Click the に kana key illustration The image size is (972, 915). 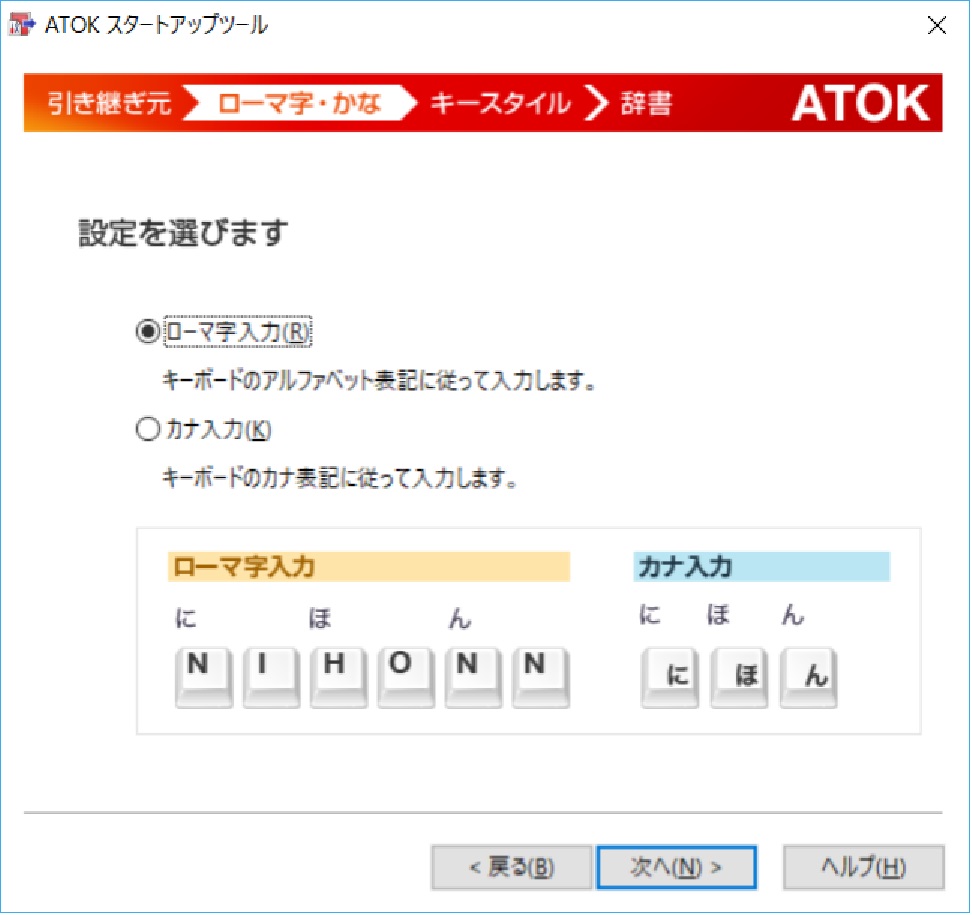click(x=669, y=678)
